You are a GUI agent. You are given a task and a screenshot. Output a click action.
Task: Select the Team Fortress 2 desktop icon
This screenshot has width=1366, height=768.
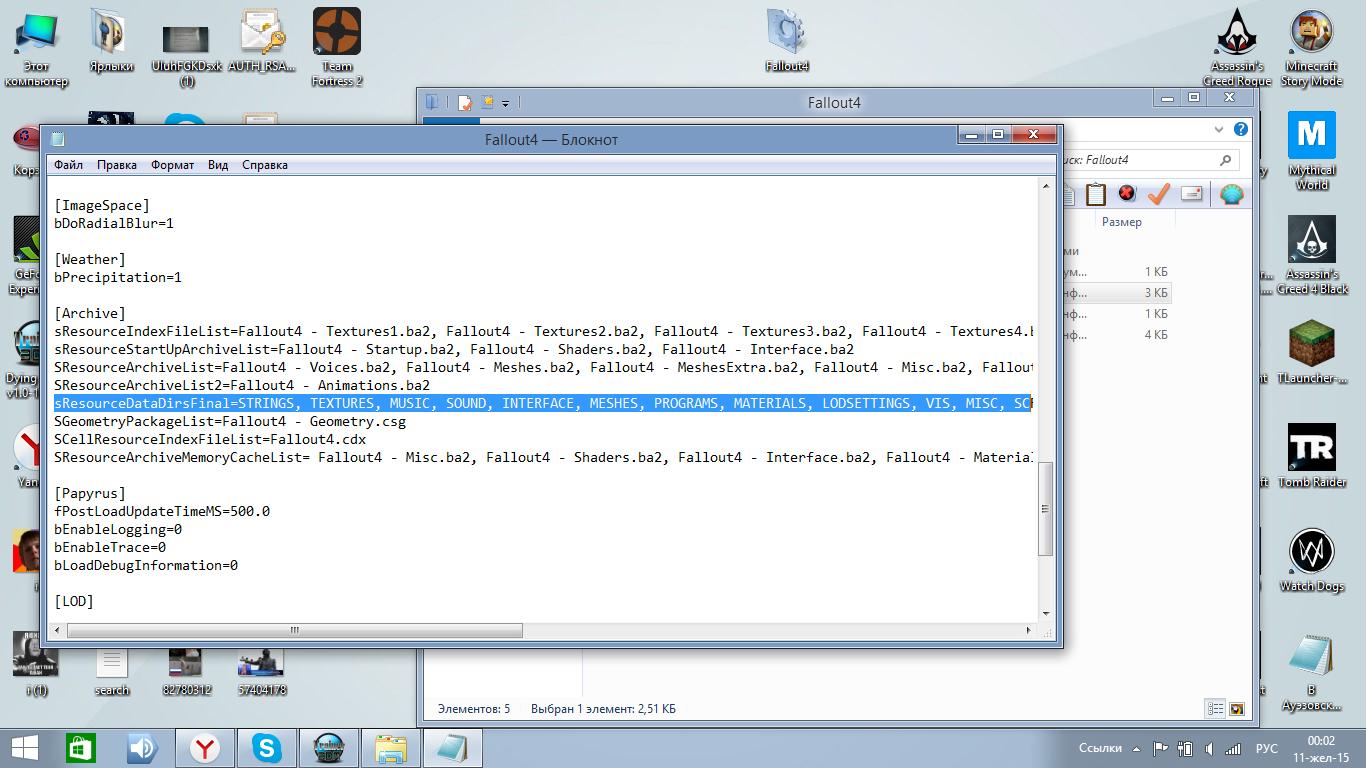click(x=337, y=47)
